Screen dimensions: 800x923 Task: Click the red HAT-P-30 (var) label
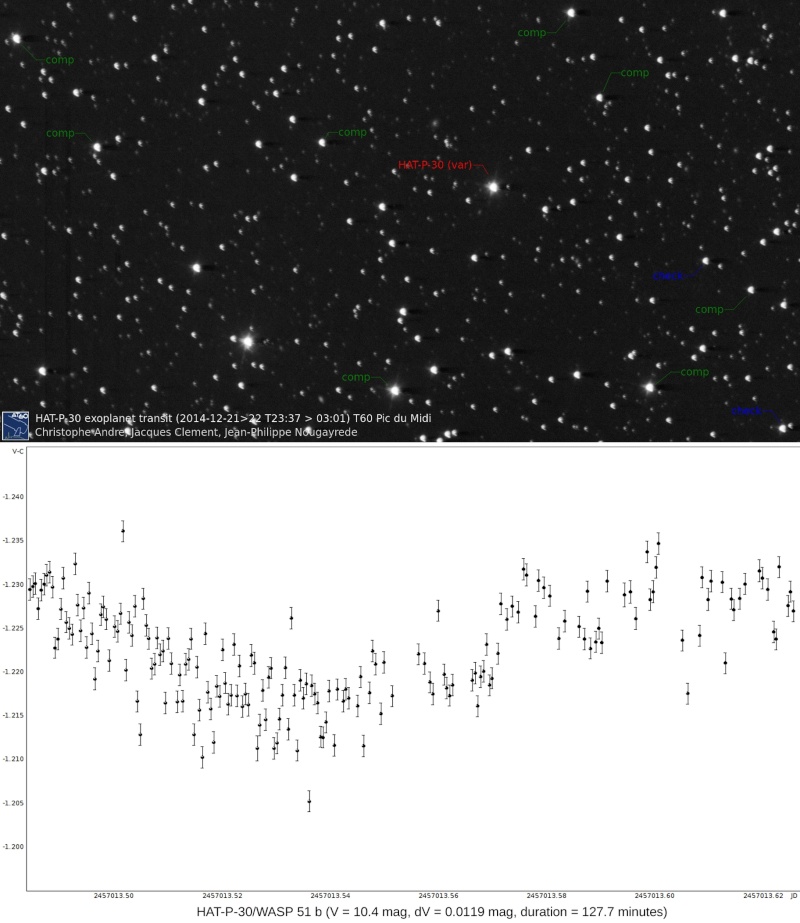pyautogui.click(x=435, y=165)
